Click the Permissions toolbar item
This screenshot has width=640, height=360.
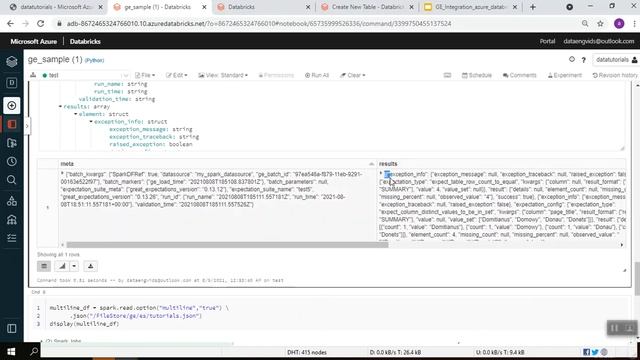(276, 75)
